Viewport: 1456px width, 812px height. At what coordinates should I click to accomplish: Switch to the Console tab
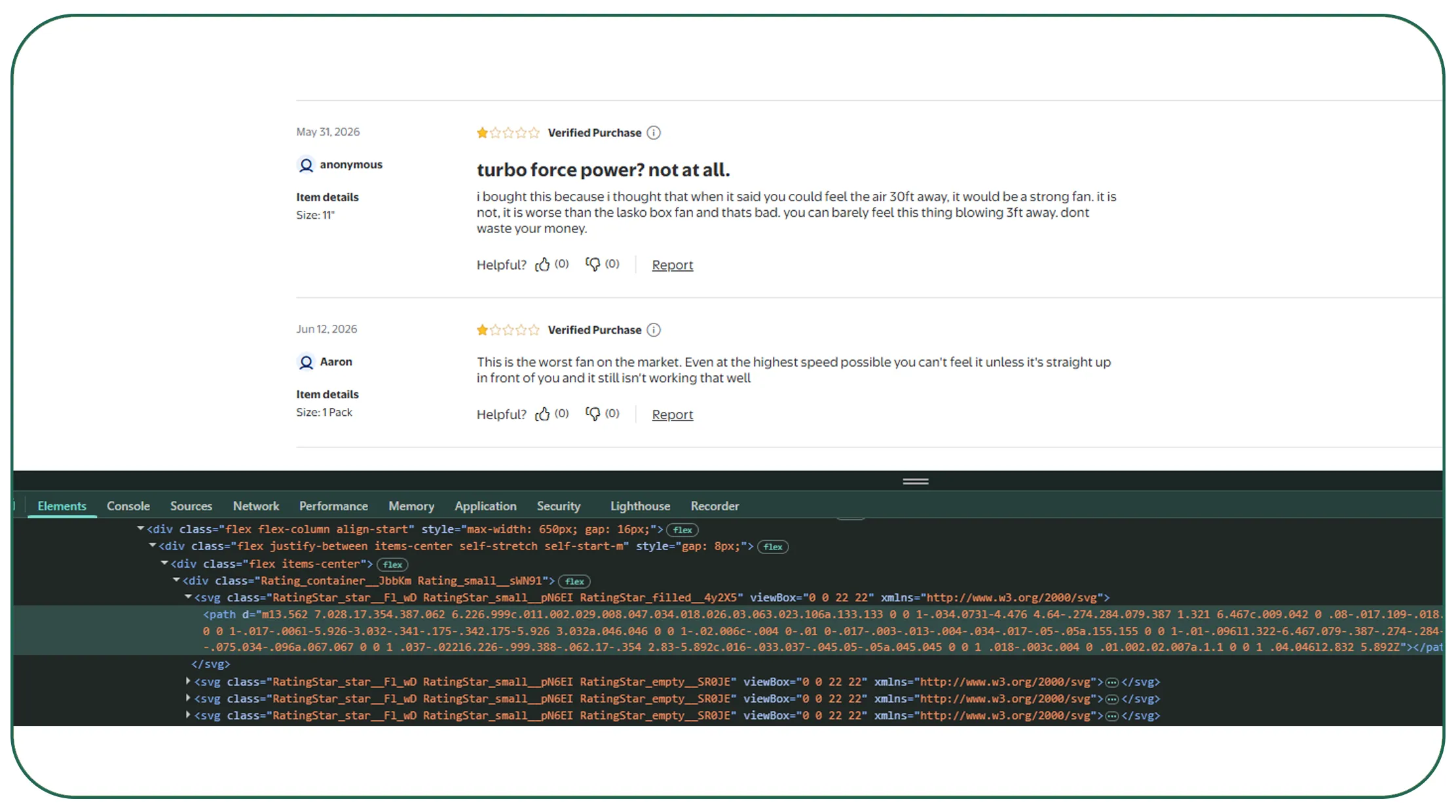(128, 506)
